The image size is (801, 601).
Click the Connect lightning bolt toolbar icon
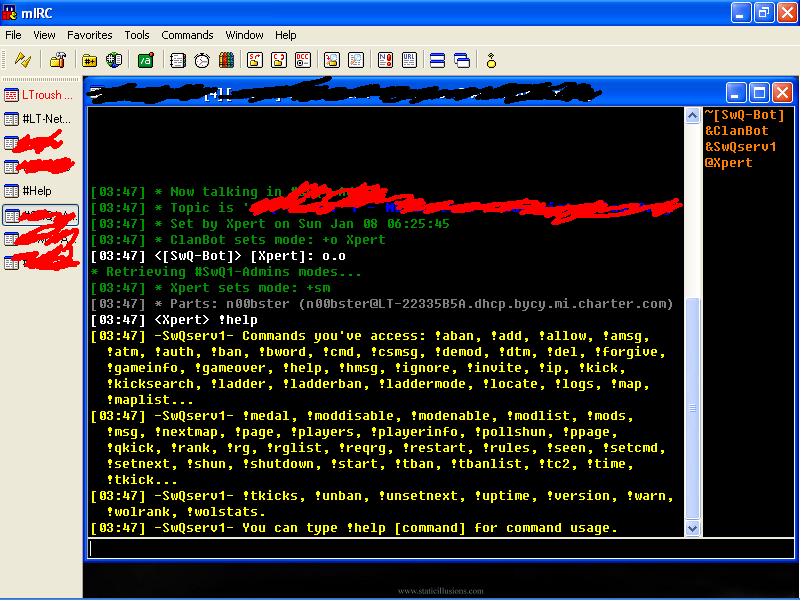[x=21, y=60]
